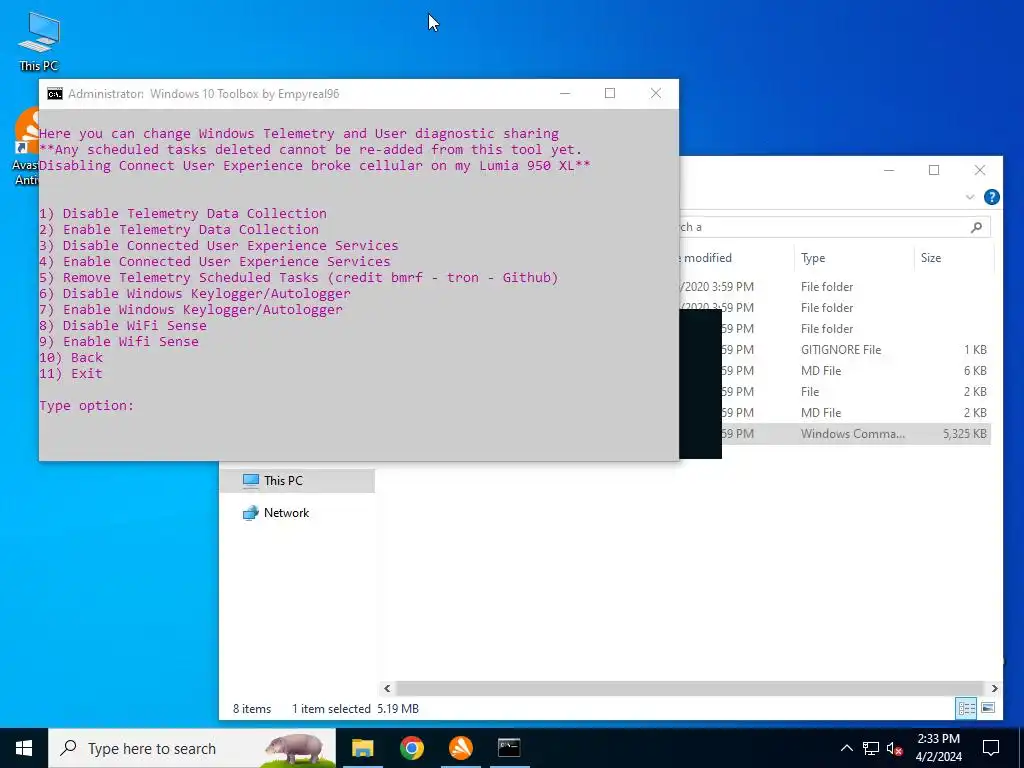
Task: Open the Windows Start menu
Action: pyautogui.click(x=24, y=748)
